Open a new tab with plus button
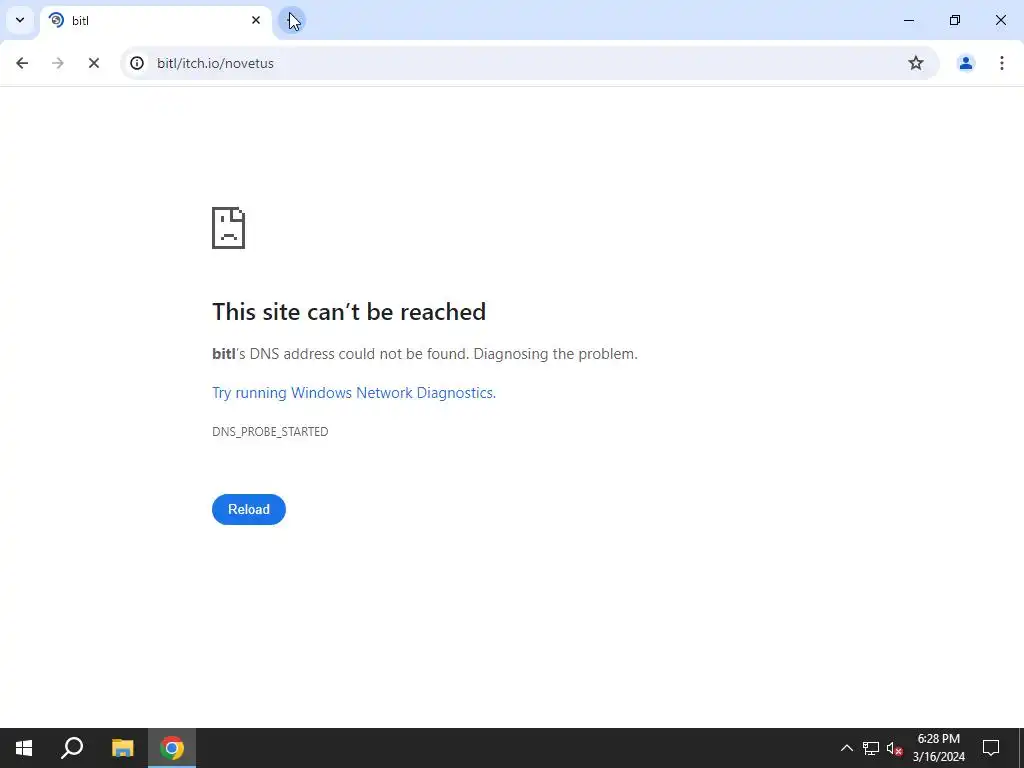The height and width of the screenshot is (768, 1024). click(x=291, y=20)
